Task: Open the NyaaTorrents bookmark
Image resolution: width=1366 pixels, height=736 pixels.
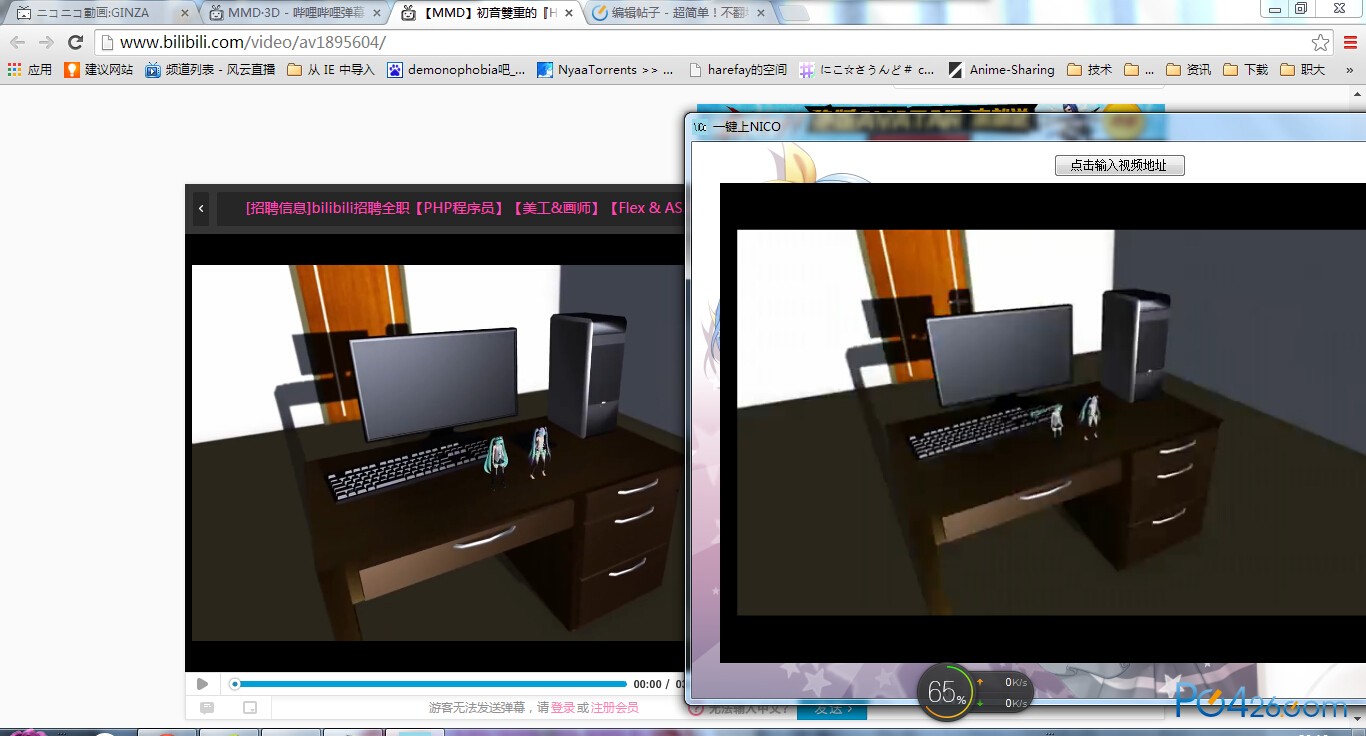Action: [605, 70]
